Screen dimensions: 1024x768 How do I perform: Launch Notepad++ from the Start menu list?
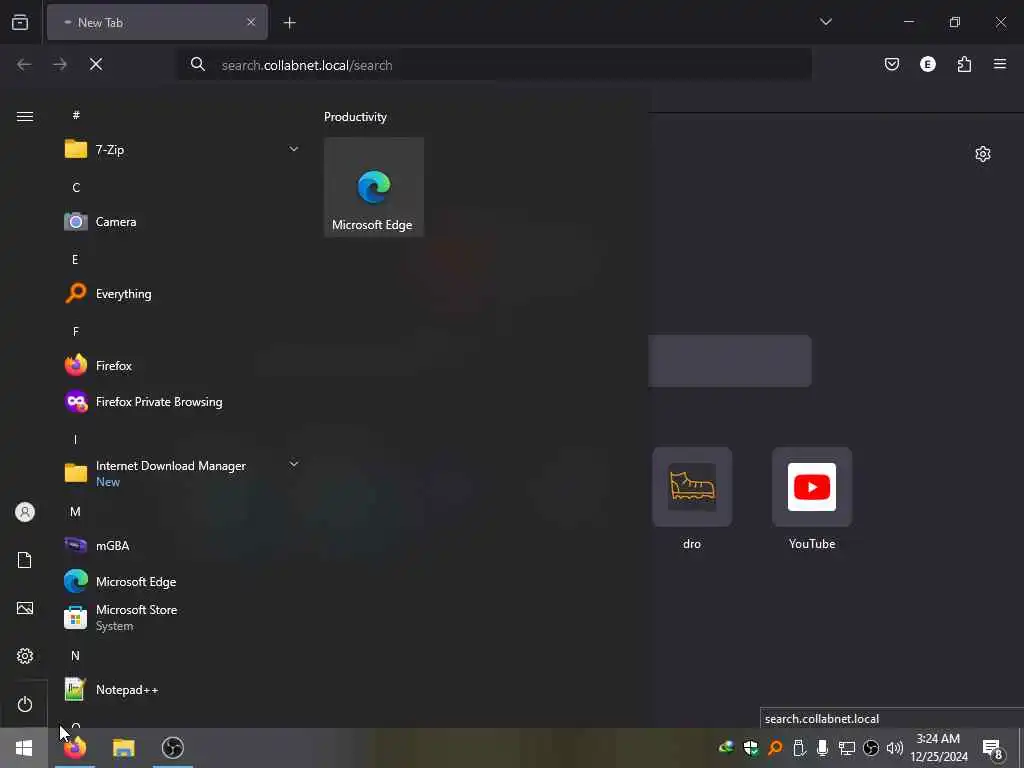(x=182, y=690)
